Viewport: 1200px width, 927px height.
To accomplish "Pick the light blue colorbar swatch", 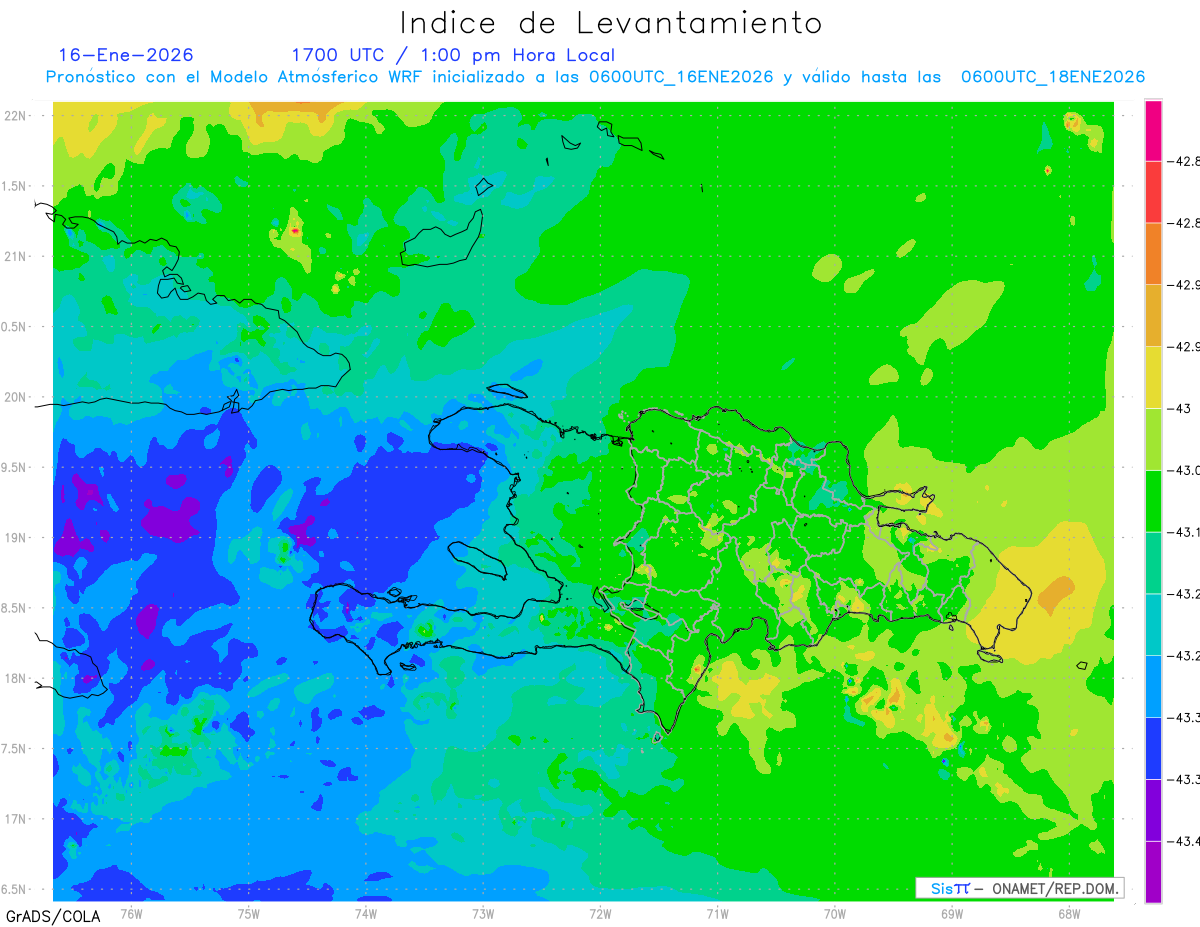I will (x=1153, y=686).
